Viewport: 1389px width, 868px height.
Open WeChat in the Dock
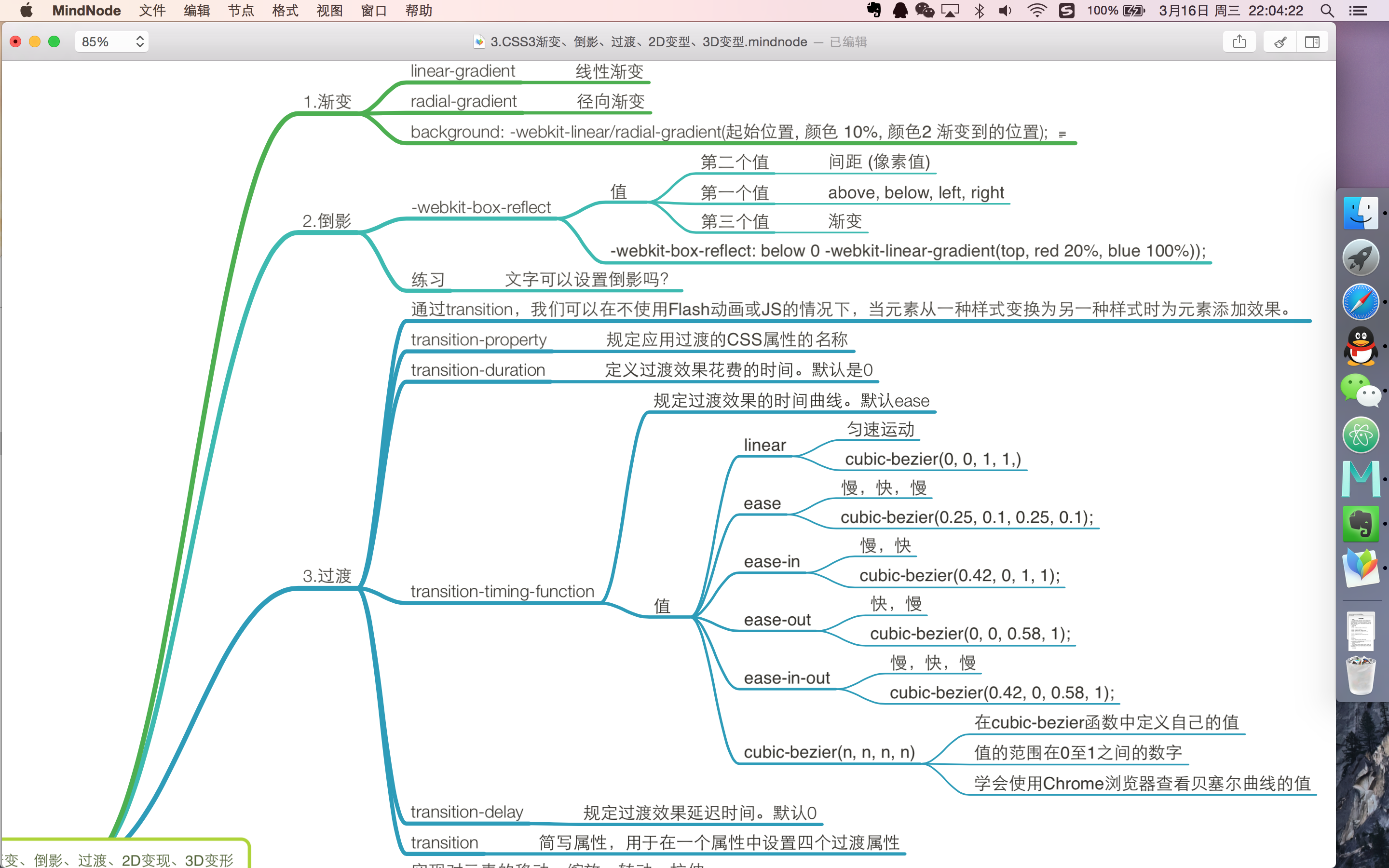[x=1361, y=391]
